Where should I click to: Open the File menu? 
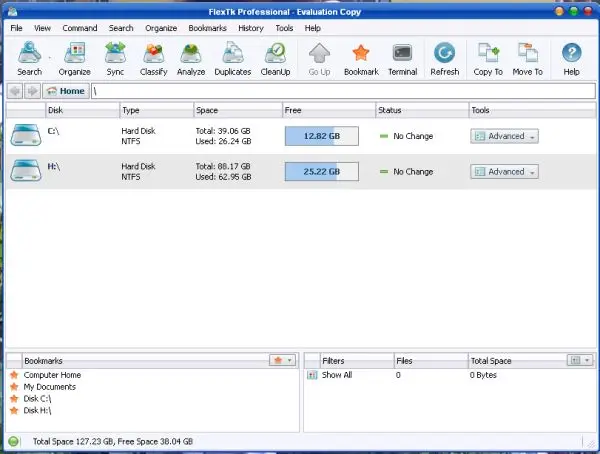(x=16, y=28)
